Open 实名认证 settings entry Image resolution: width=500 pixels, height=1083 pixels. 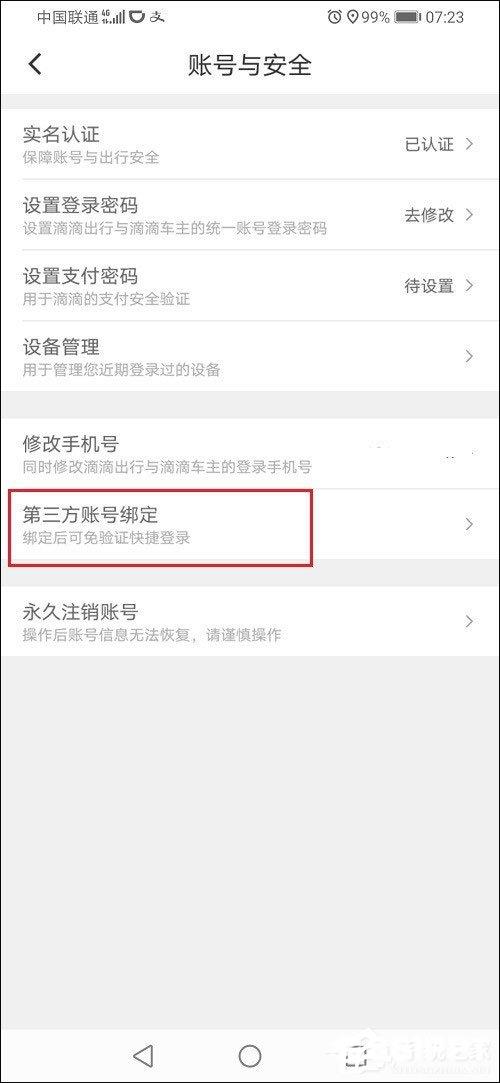click(250, 144)
